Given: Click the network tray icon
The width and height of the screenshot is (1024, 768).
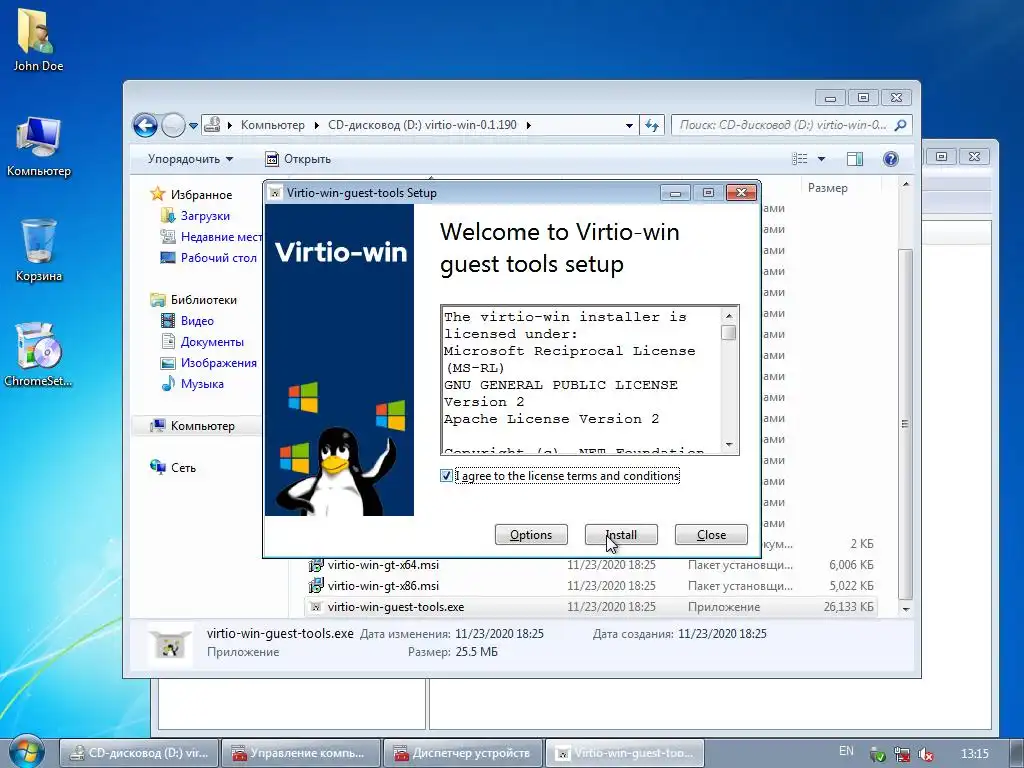Looking at the screenshot, I should [x=902, y=754].
